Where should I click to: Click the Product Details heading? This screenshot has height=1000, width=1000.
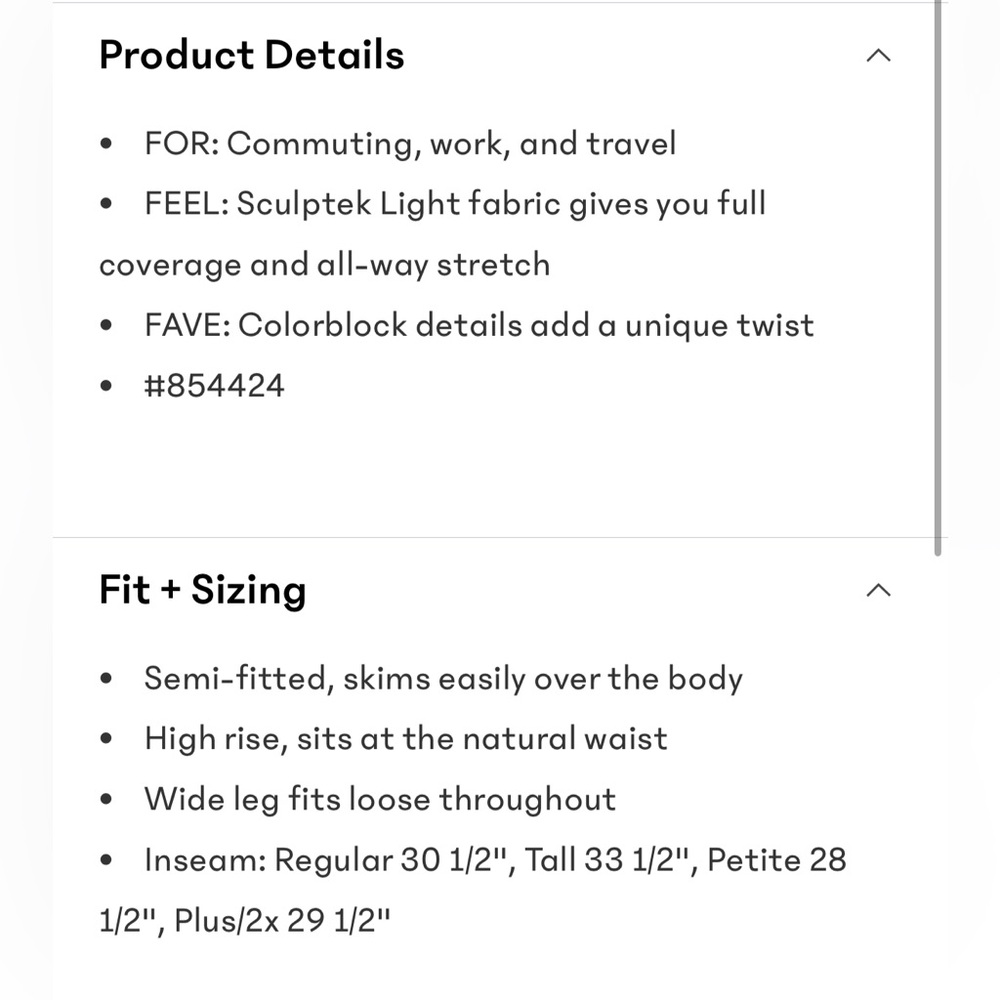[251, 55]
